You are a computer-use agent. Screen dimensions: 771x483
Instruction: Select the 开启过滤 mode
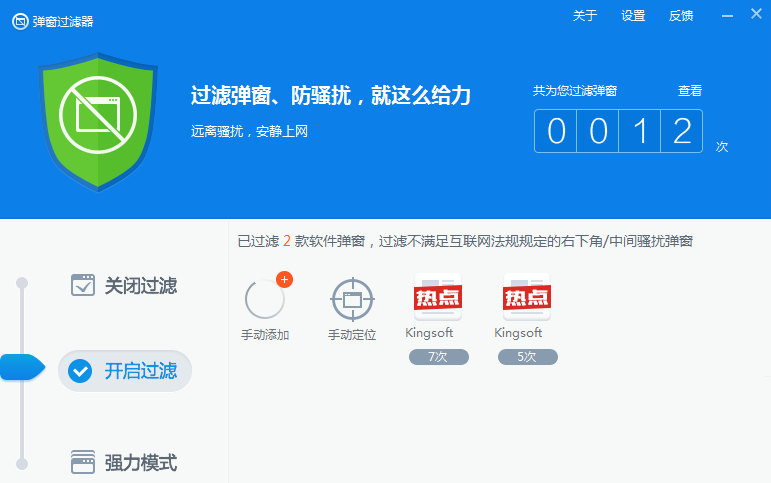[x=125, y=371]
